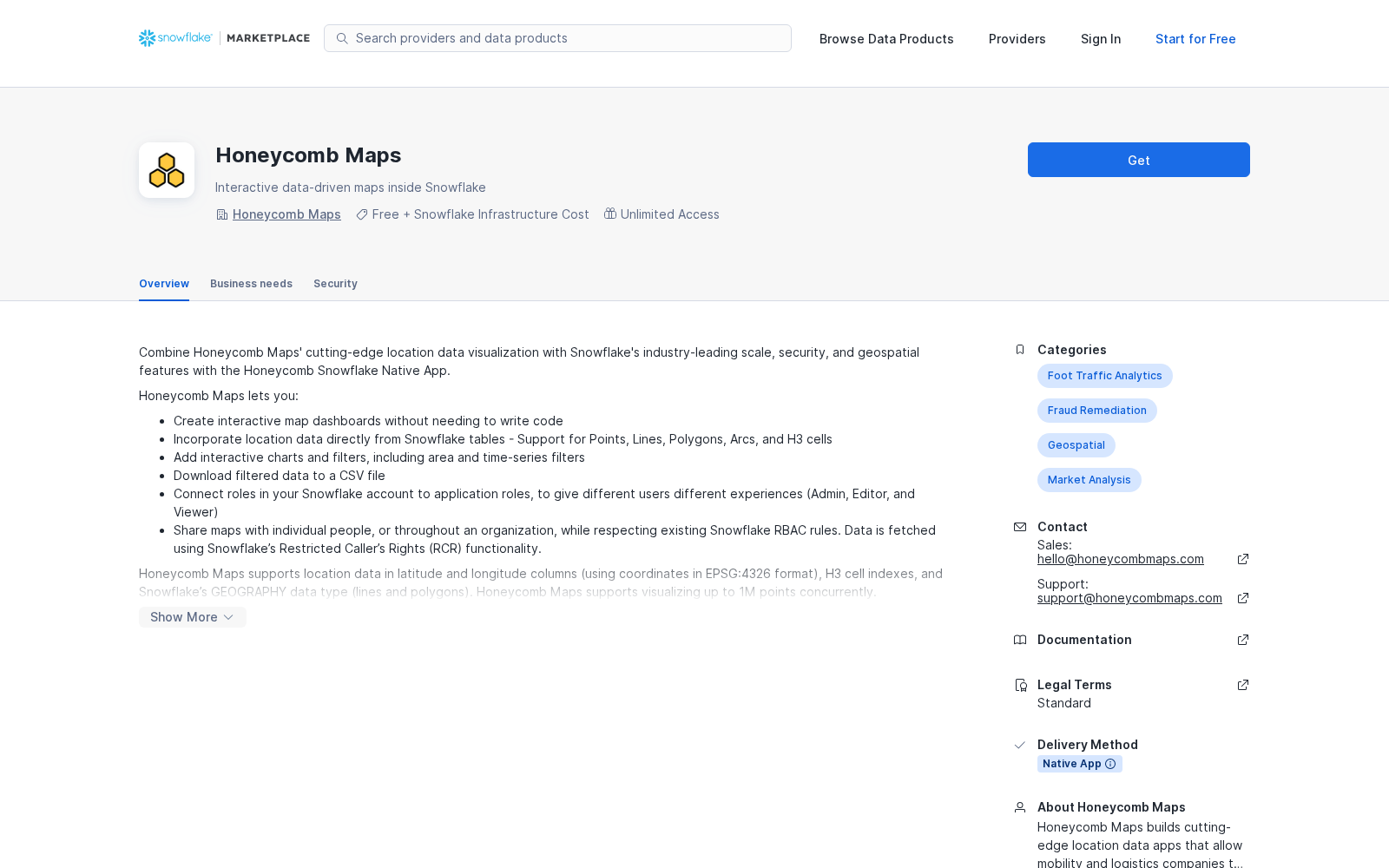The width and height of the screenshot is (1389, 868).
Task: Switch to the Overview tab
Action: pos(164,284)
